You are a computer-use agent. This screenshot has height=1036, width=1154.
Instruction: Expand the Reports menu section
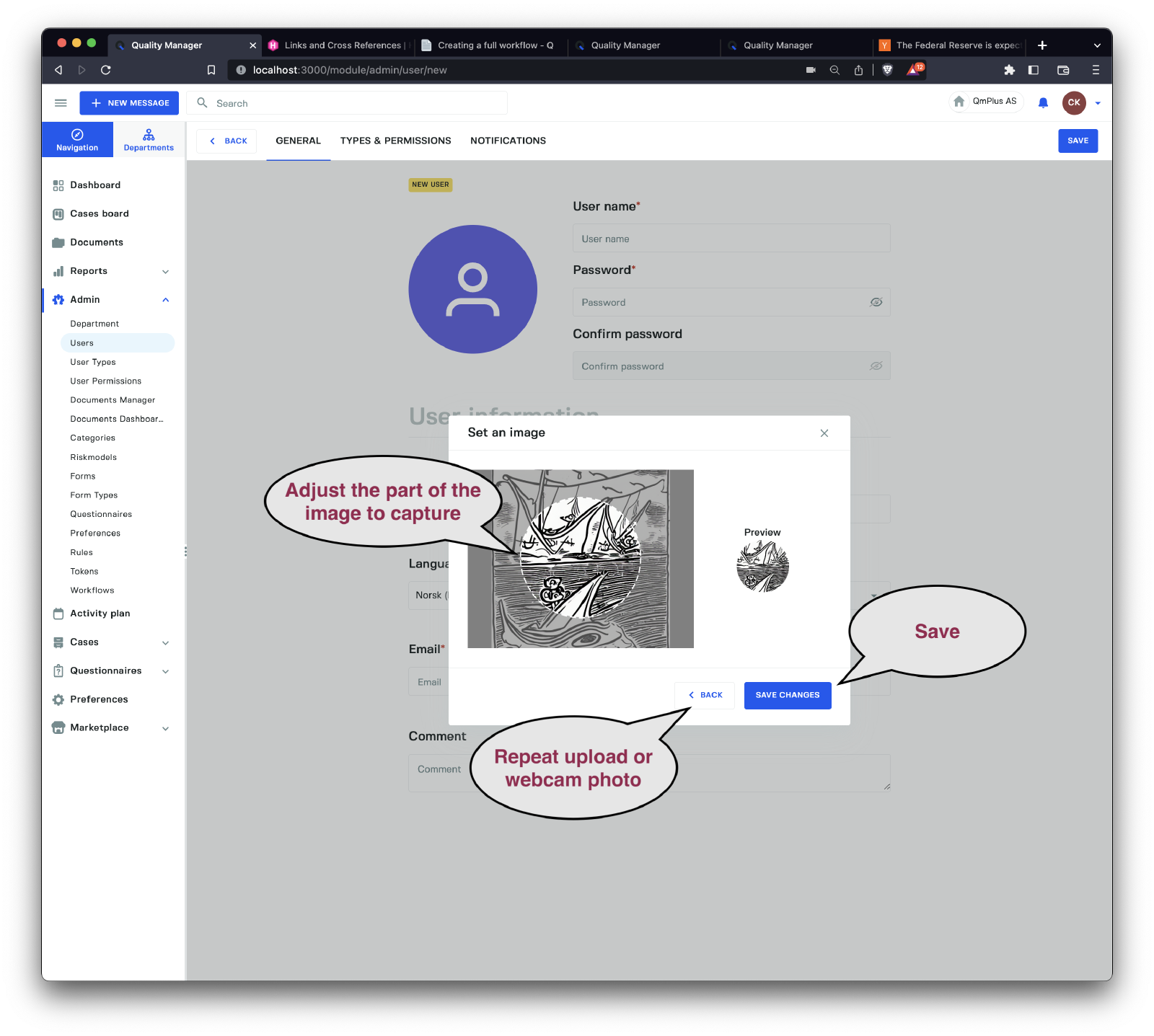[165, 272]
